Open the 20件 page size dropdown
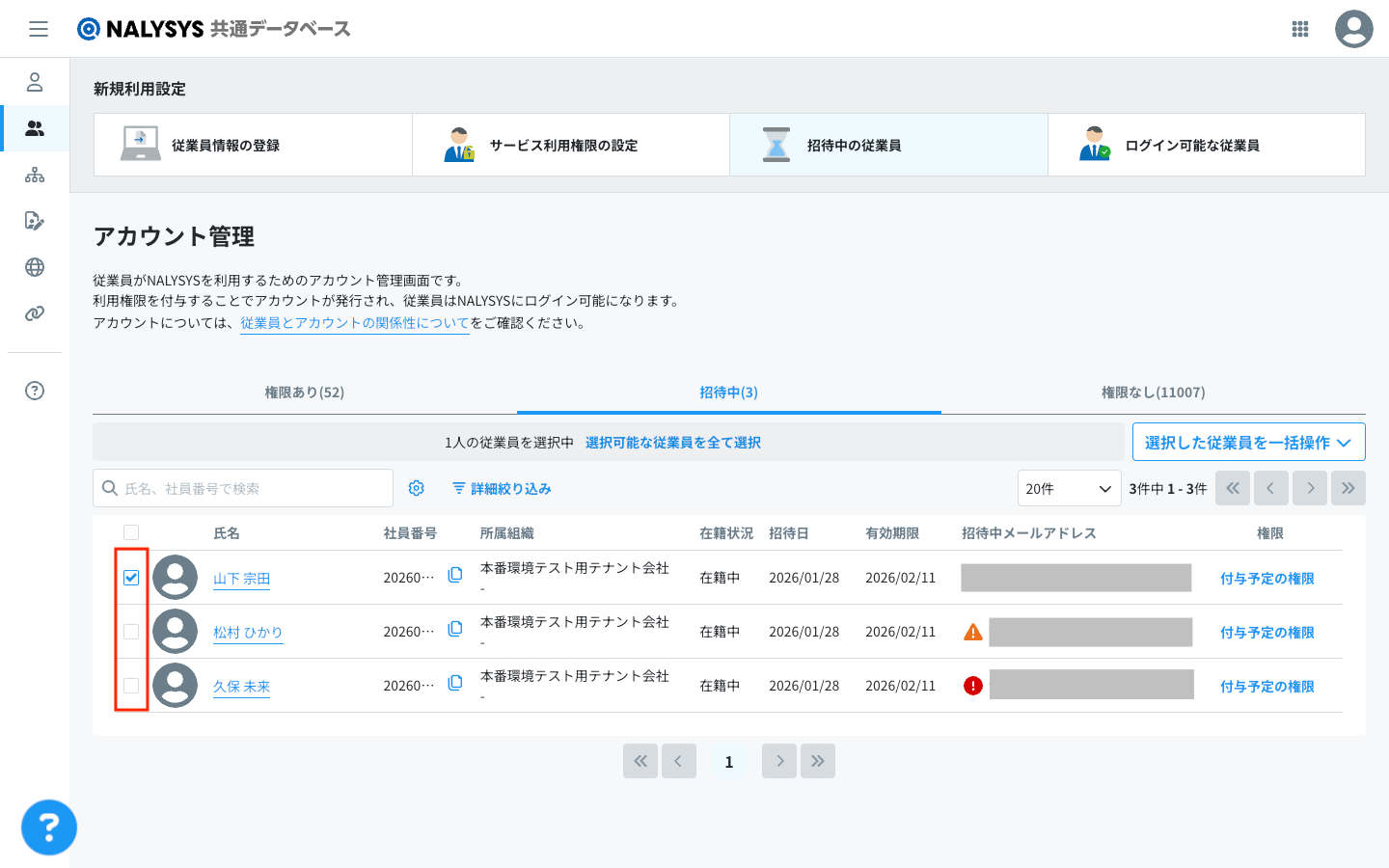This screenshot has height=868, width=1389. (1069, 489)
